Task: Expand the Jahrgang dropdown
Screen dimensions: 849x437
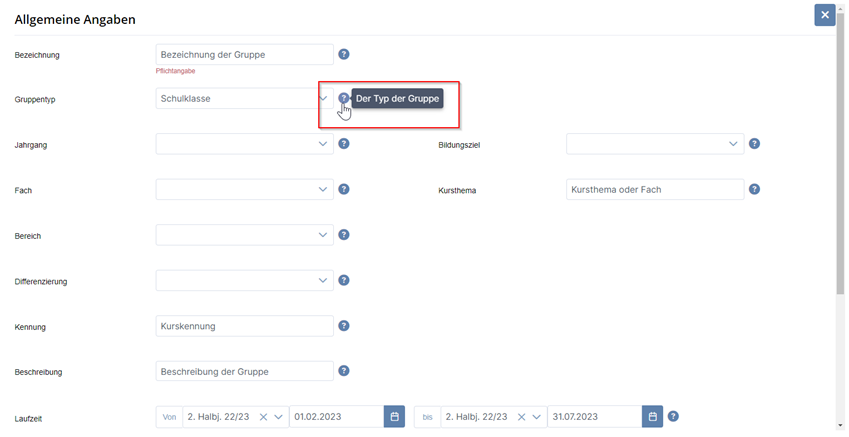Action: coord(244,144)
